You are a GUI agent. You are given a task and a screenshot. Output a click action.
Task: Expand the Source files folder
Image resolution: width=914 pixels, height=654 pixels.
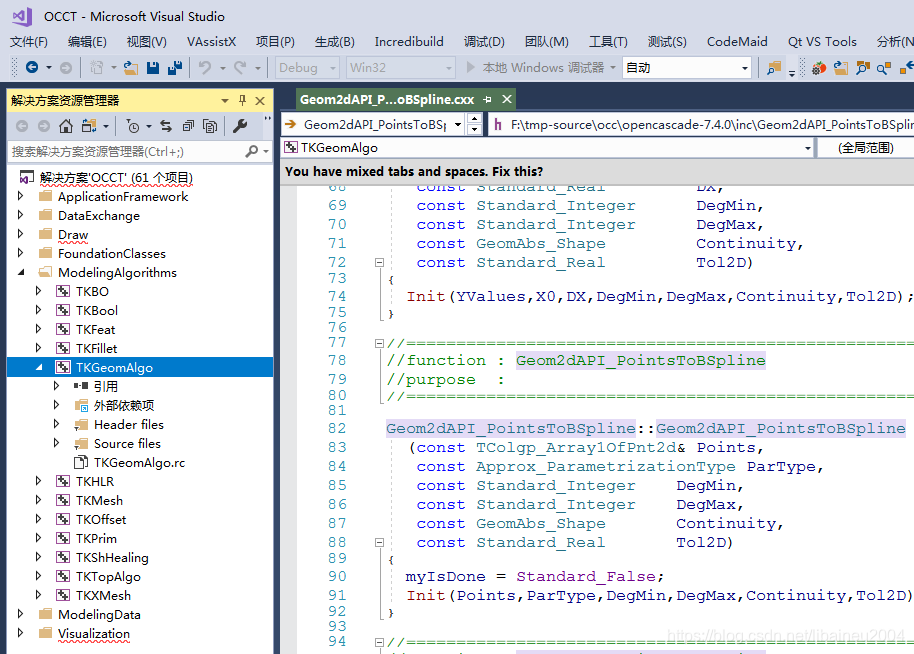[x=57, y=443]
